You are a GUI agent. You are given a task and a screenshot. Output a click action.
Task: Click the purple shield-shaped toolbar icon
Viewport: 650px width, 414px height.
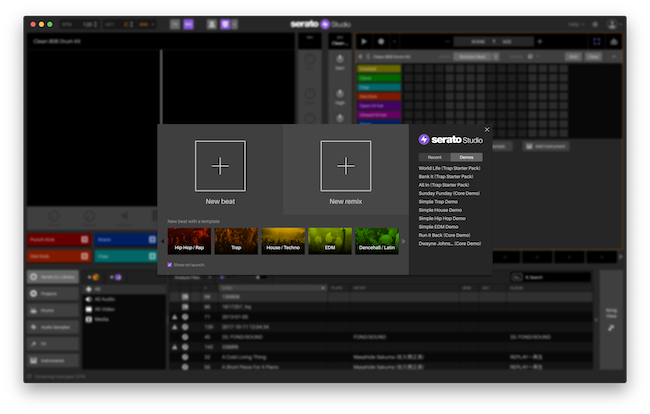225,24
